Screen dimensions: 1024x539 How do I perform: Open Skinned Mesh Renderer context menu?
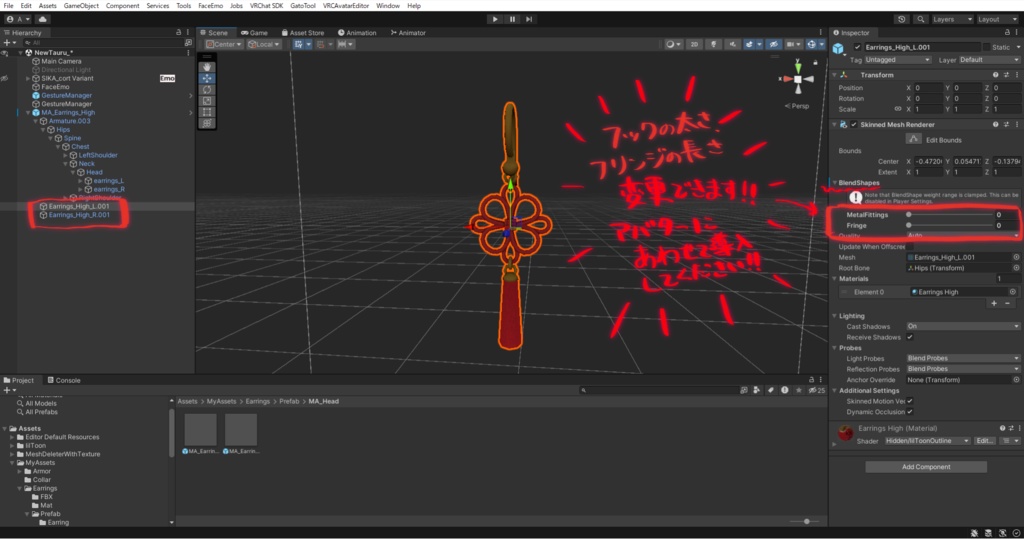[1017, 125]
